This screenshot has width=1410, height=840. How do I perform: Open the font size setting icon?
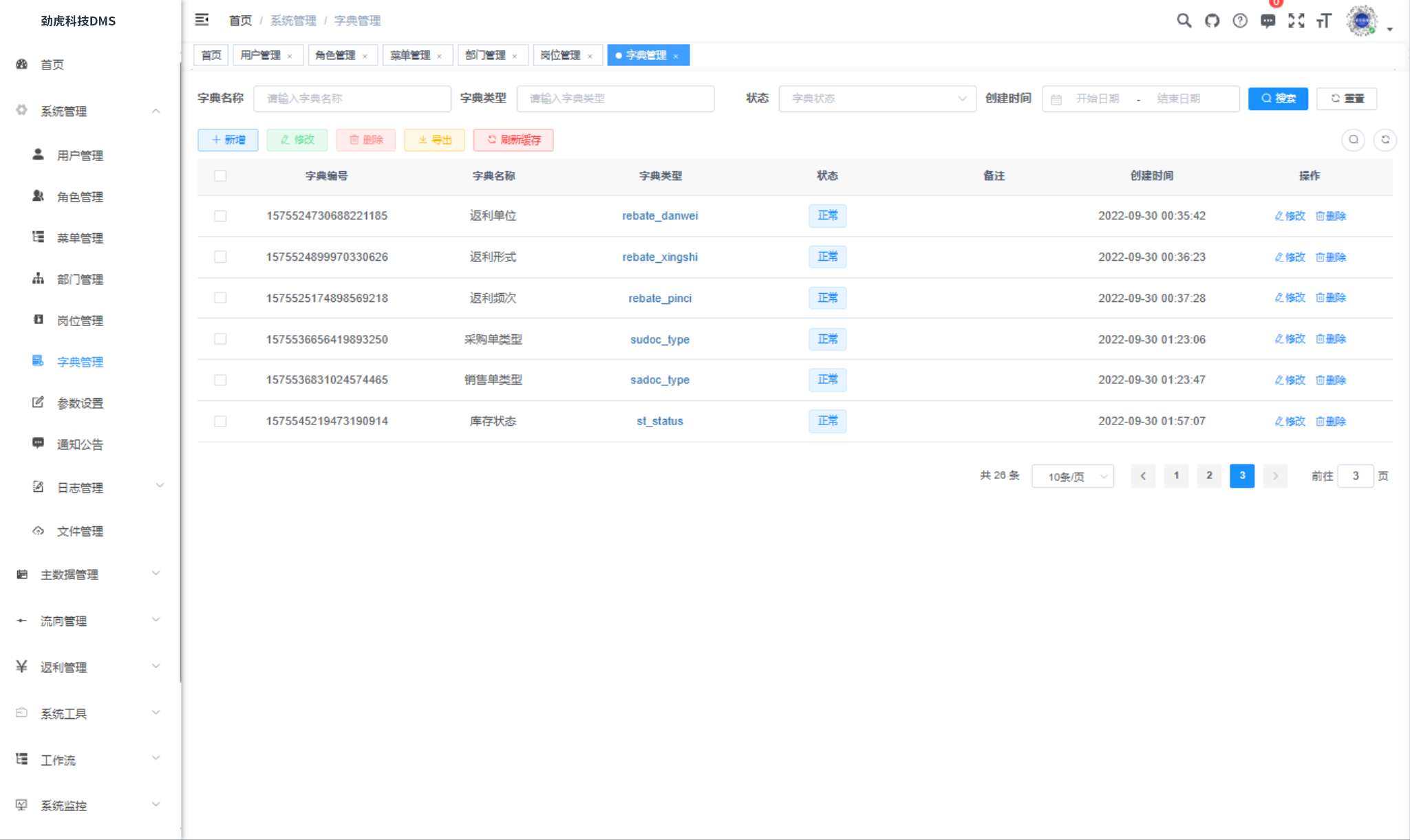[x=1324, y=21]
